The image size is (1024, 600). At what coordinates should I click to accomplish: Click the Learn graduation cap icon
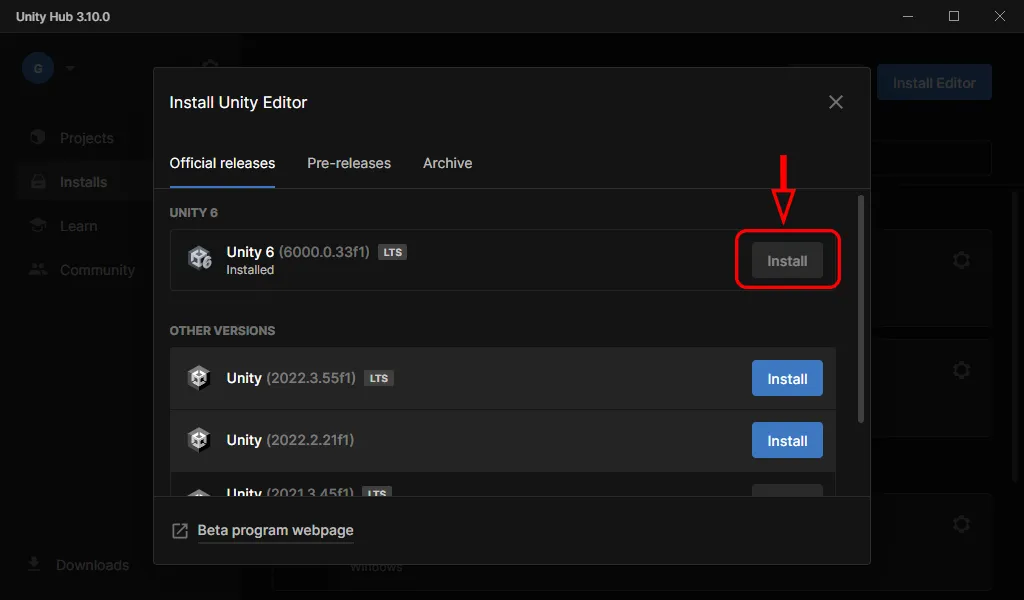click(x=38, y=226)
